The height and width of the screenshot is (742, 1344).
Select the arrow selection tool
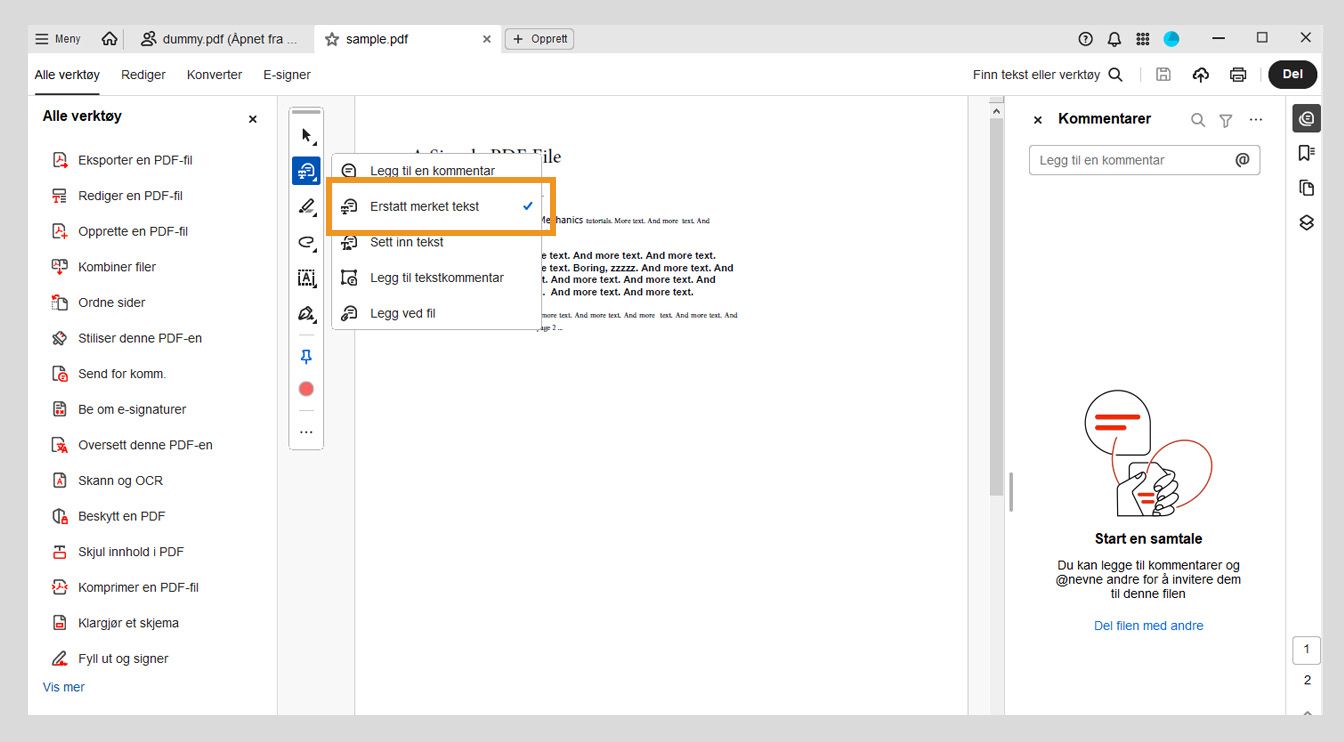(x=306, y=135)
